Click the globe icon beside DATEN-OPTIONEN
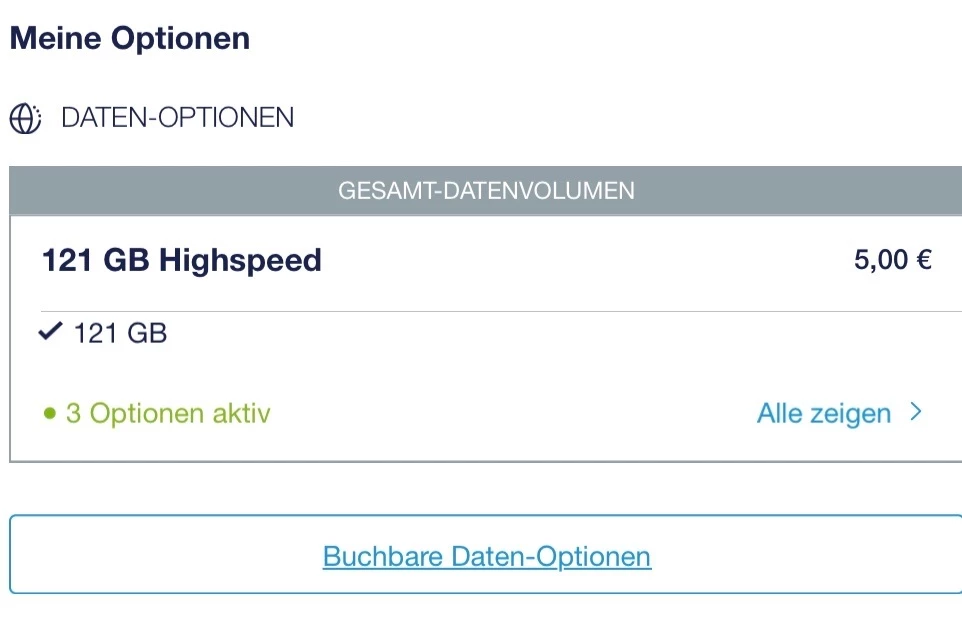This screenshot has height=643, width=962. click(25, 119)
